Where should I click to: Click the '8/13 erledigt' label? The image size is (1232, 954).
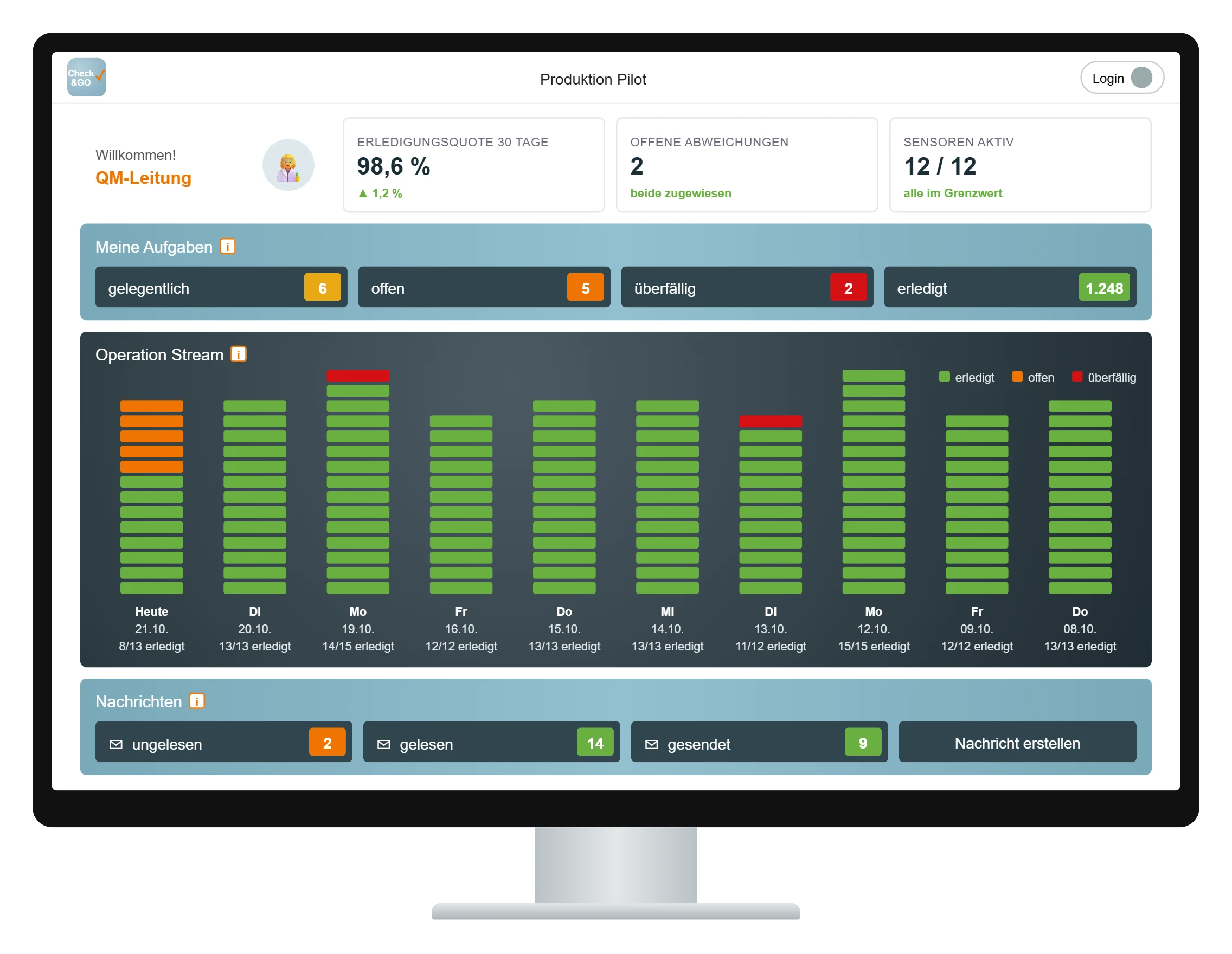point(152,646)
